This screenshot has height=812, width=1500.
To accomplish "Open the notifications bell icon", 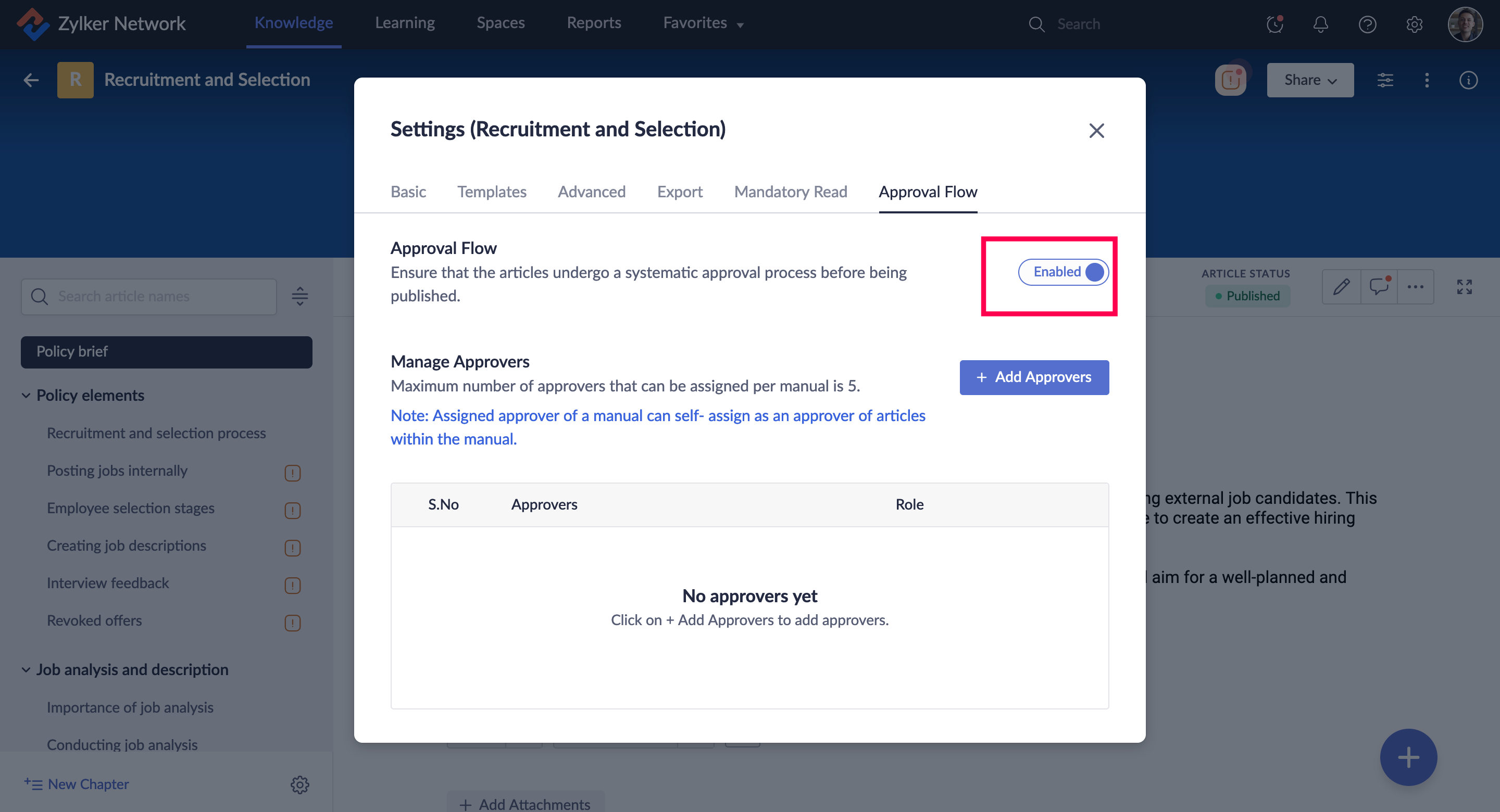I will [1320, 24].
